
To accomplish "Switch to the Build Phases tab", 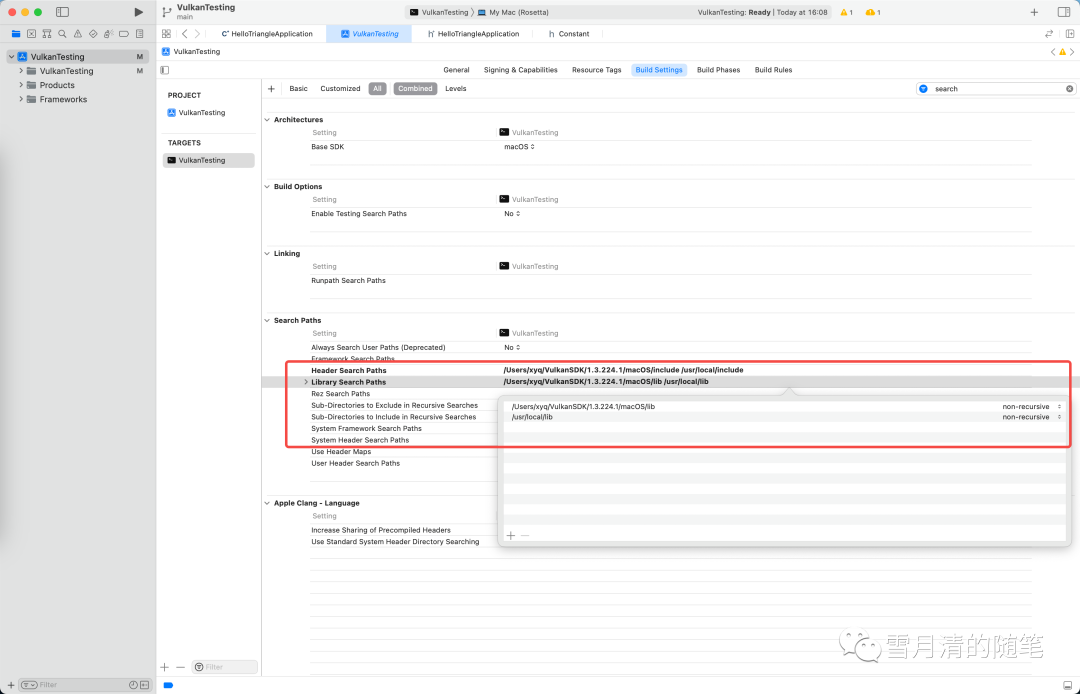I will coord(718,70).
